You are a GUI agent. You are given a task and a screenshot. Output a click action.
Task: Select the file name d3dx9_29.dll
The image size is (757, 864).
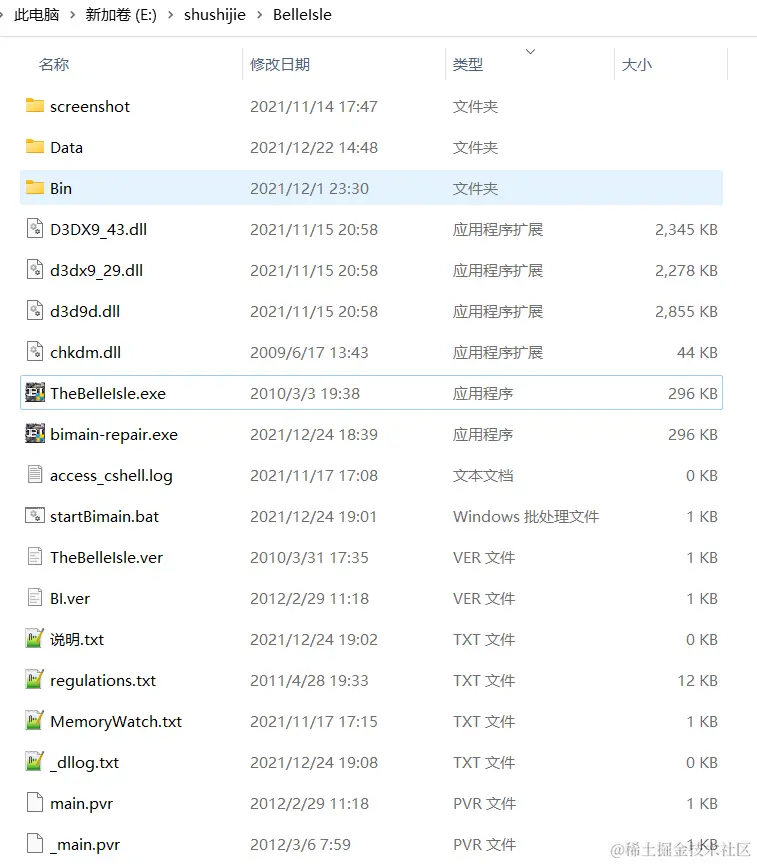[x=96, y=271]
